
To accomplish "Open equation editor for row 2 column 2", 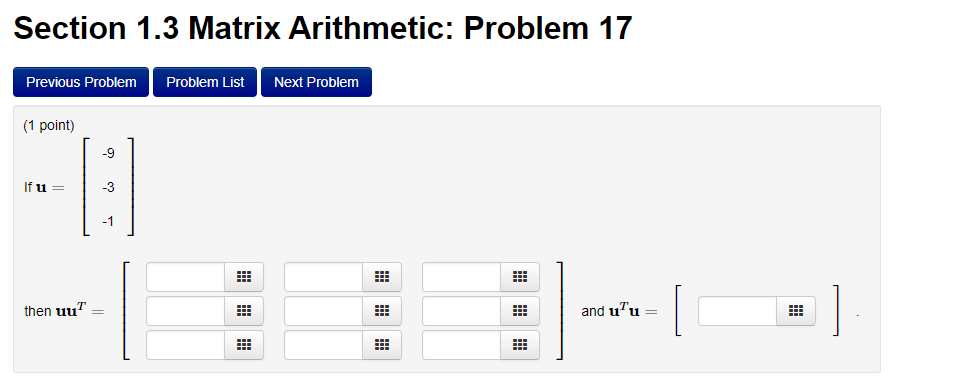I will pos(382,311).
